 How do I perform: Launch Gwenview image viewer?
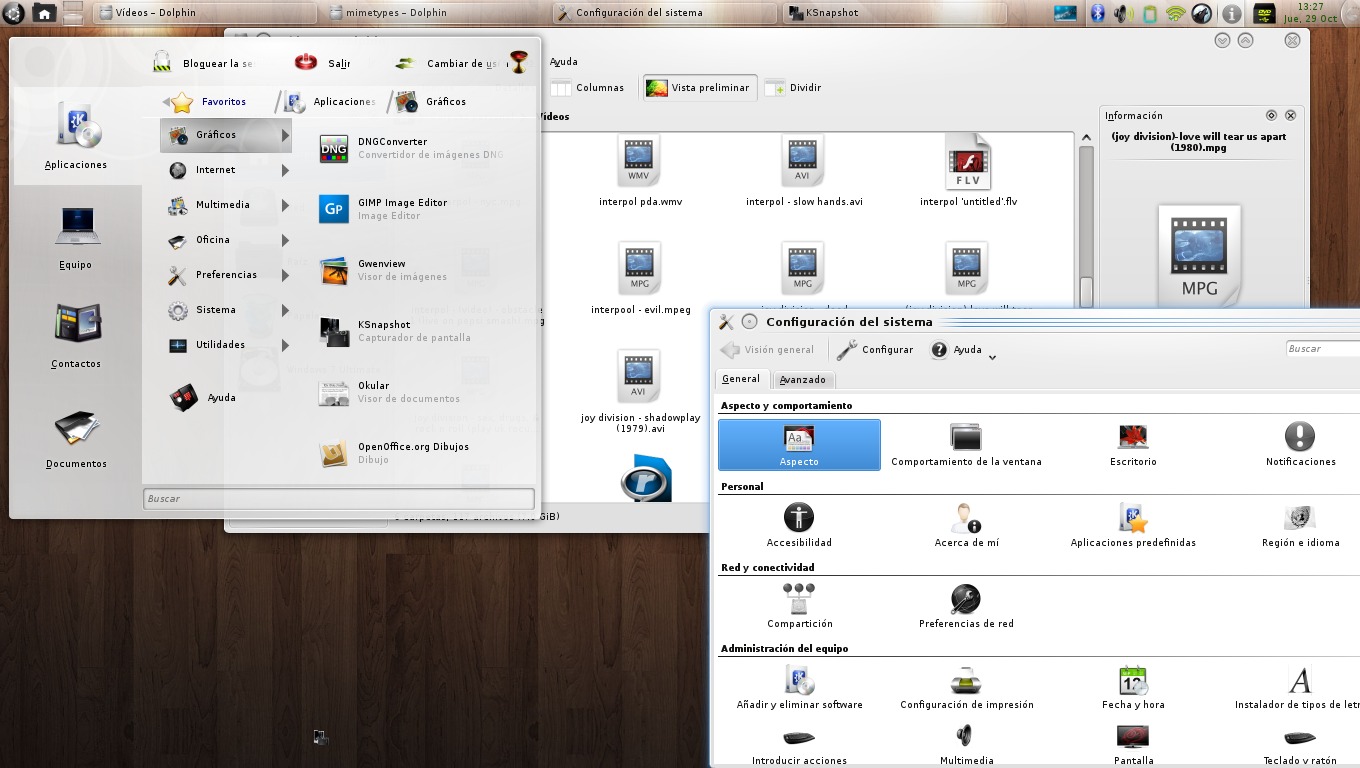tap(410, 270)
